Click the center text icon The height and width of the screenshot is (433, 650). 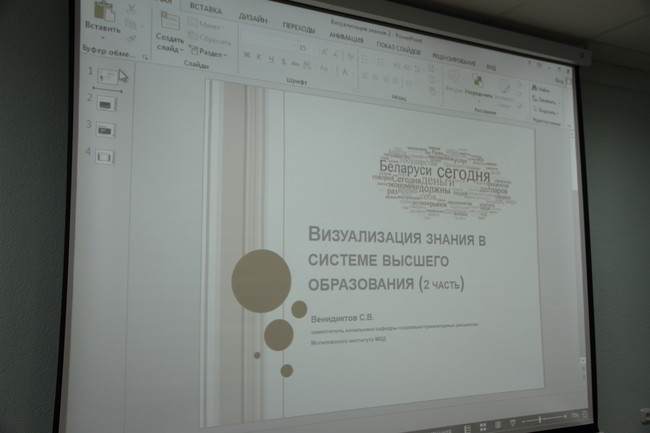[375, 77]
